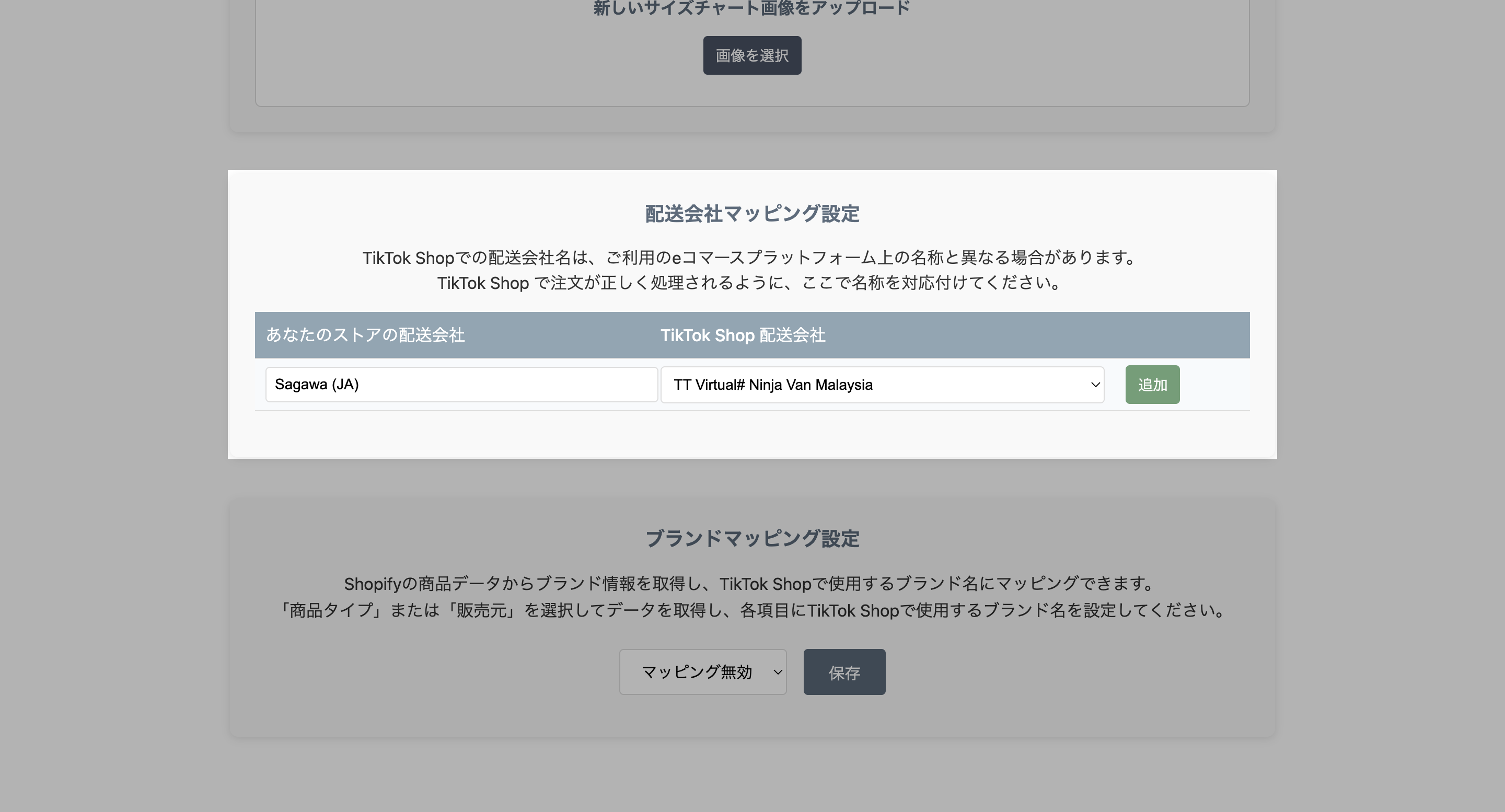Screen dimensions: 1505x812
Task: Click the Sagawa (JA) store carrier field
Action: pos(461,385)
